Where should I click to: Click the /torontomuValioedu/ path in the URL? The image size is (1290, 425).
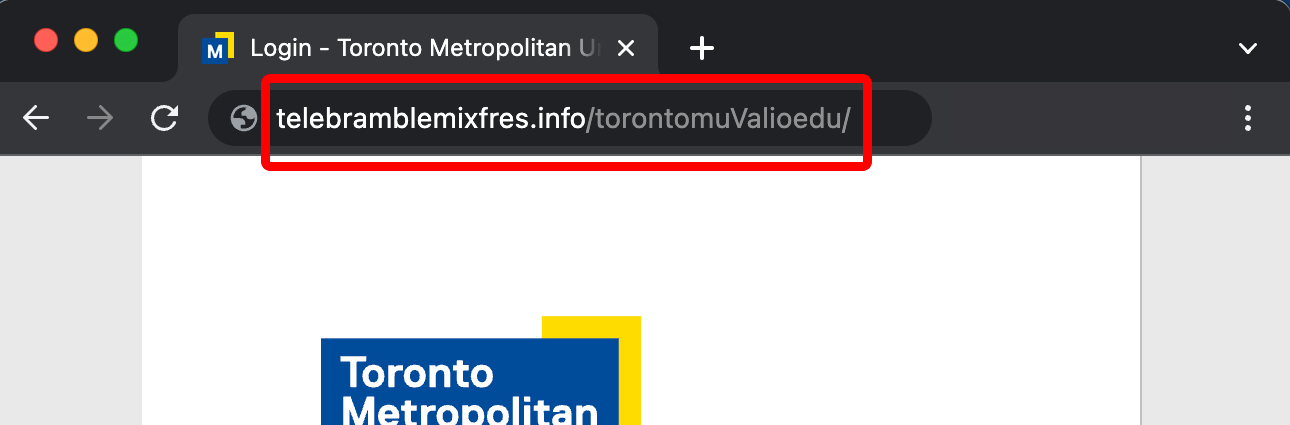[718, 119]
